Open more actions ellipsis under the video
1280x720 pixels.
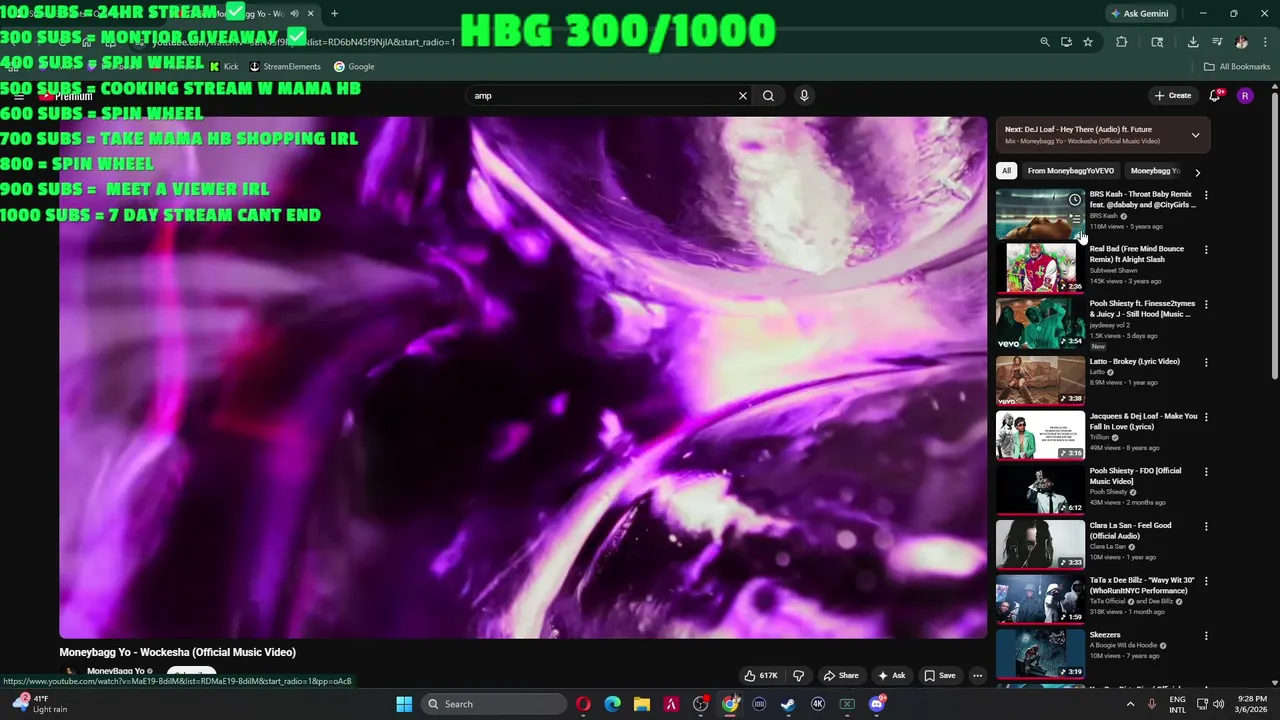pos(977,675)
